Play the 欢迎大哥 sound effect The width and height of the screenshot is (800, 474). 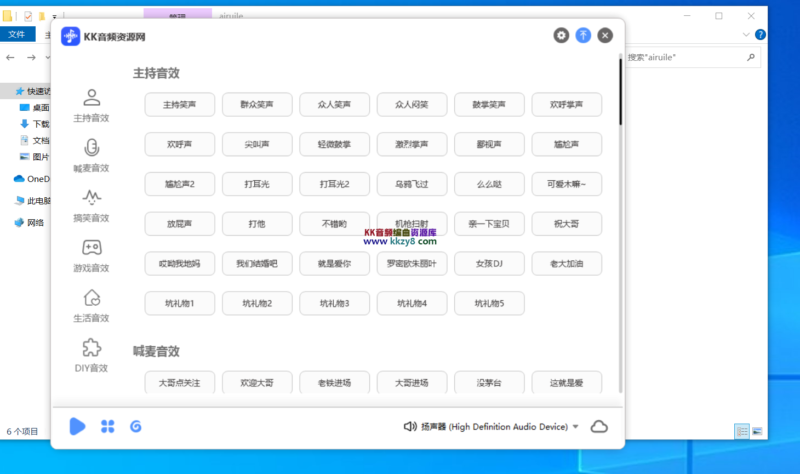point(257,383)
